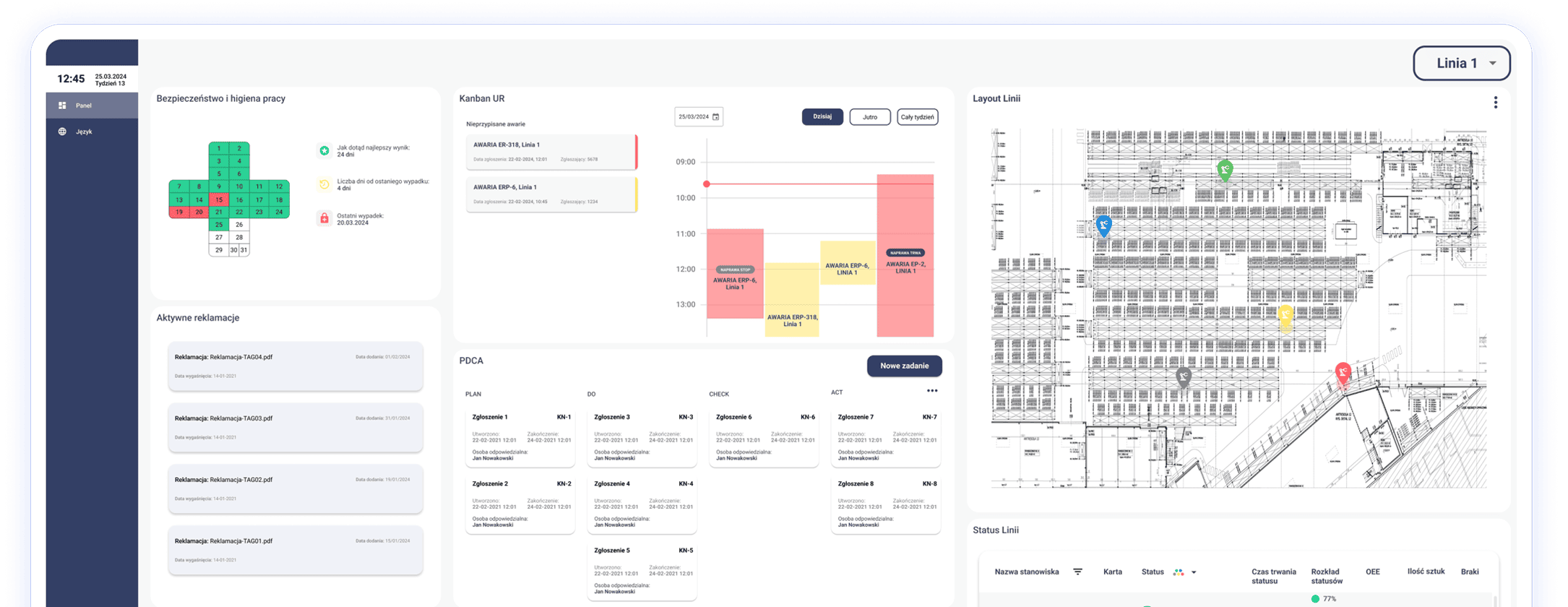Expand the Status column dropdown arrow
This screenshot has height=607, width=1568.
click(x=1194, y=572)
